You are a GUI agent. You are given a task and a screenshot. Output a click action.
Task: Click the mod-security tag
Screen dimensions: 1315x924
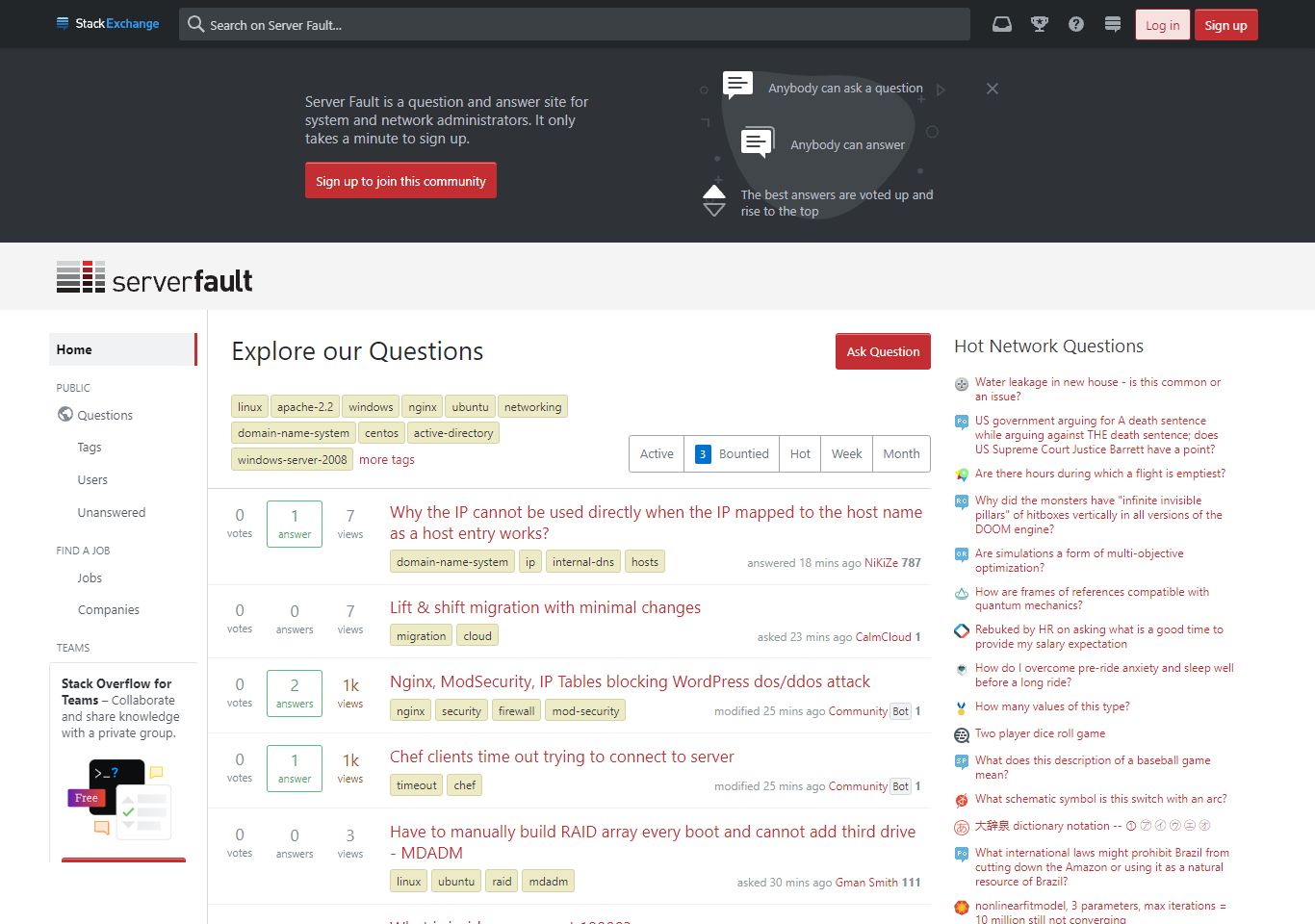(x=585, y=711)
